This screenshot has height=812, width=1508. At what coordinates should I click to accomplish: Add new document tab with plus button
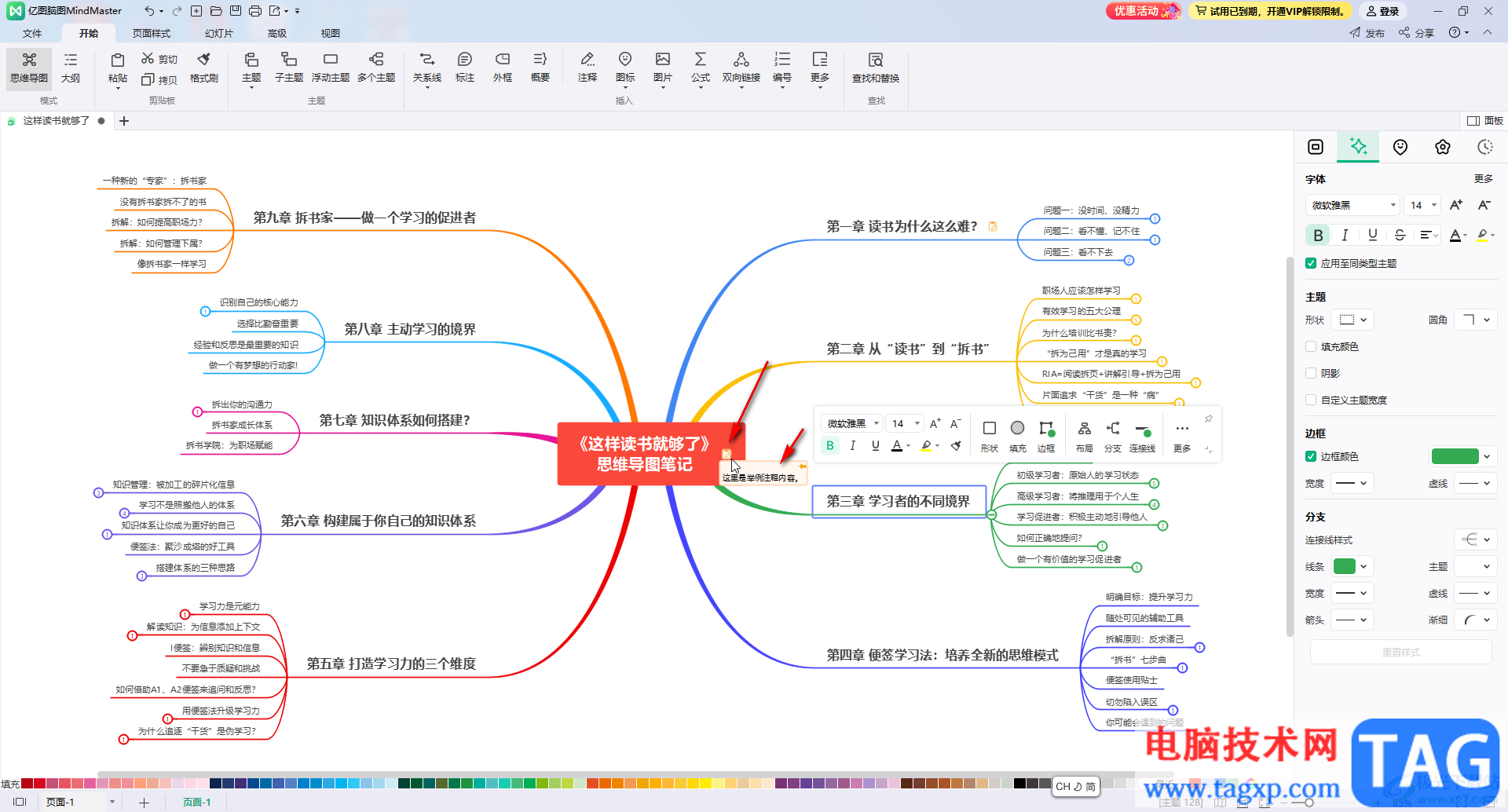[x=124, y=121]
